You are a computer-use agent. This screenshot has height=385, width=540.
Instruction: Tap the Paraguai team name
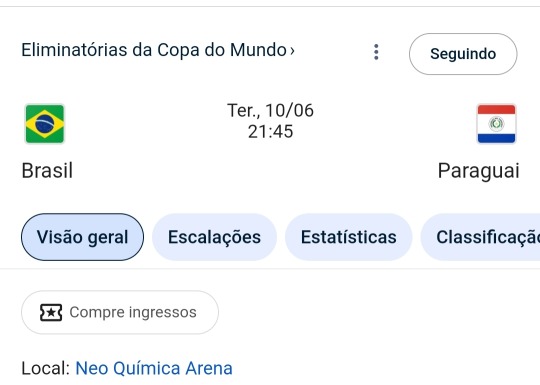[x=478, y=171]
